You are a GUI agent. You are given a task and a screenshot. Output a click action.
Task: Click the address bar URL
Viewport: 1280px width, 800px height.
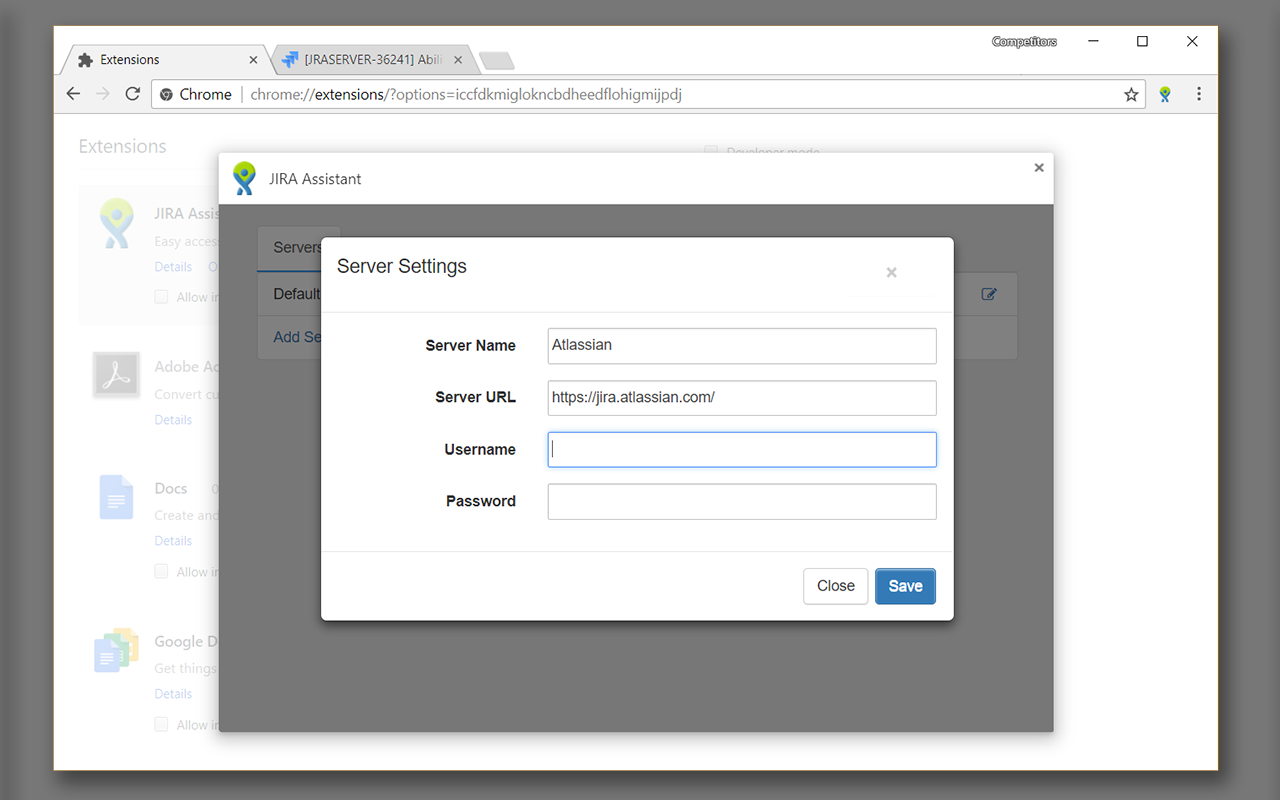pos(466,94)
